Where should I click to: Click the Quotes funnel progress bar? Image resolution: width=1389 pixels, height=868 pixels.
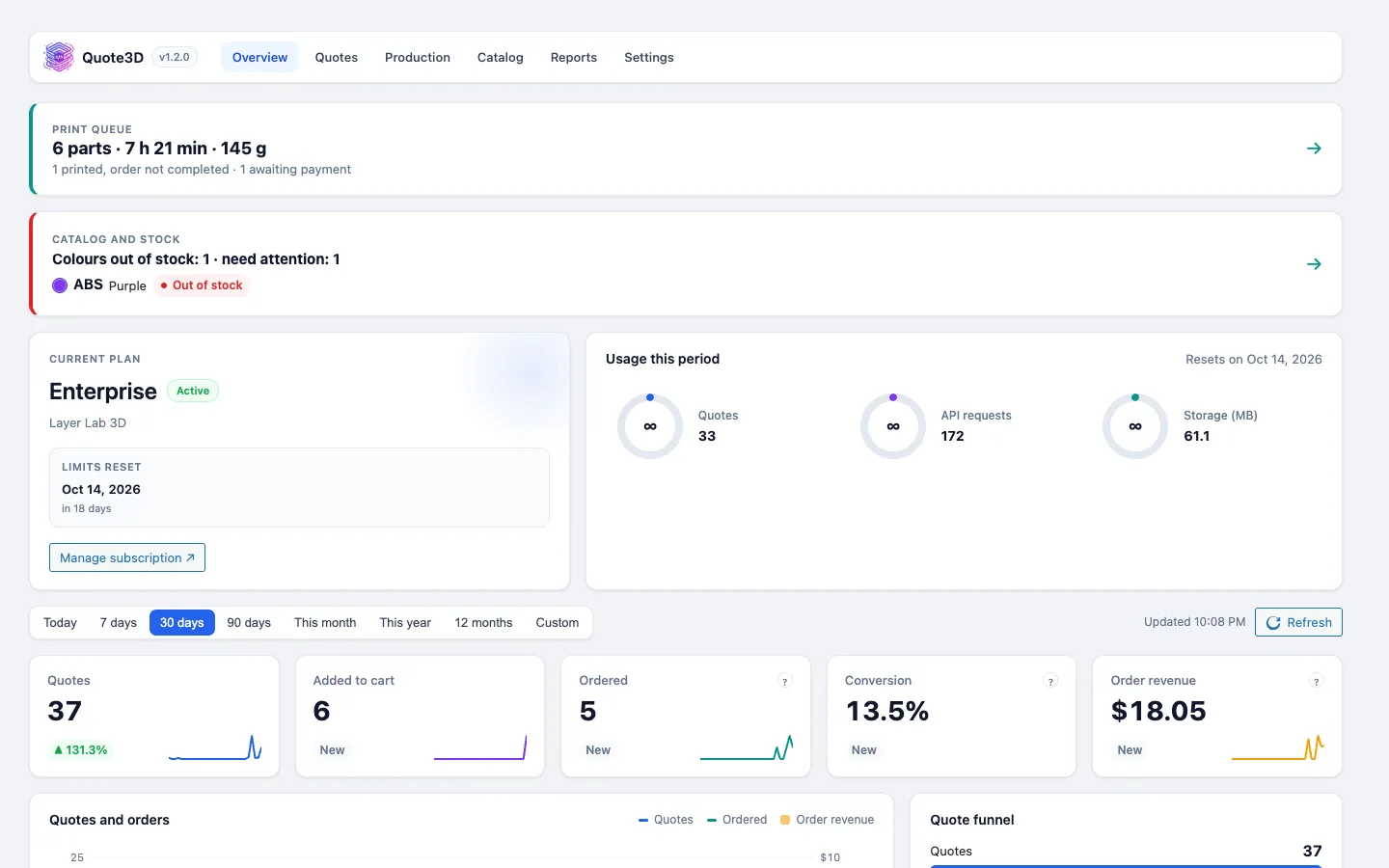1126,866
